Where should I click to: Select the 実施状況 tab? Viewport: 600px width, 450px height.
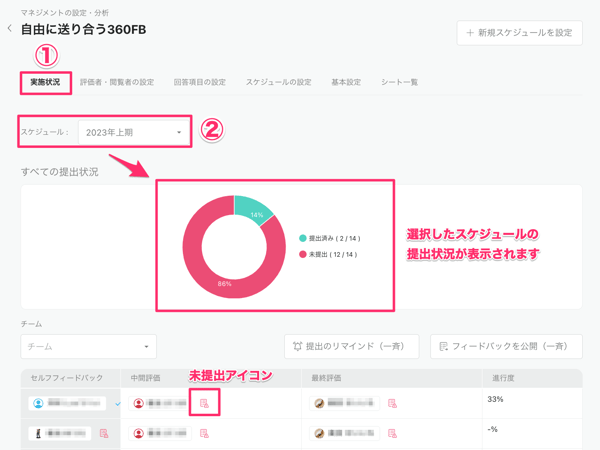point(45,82)
